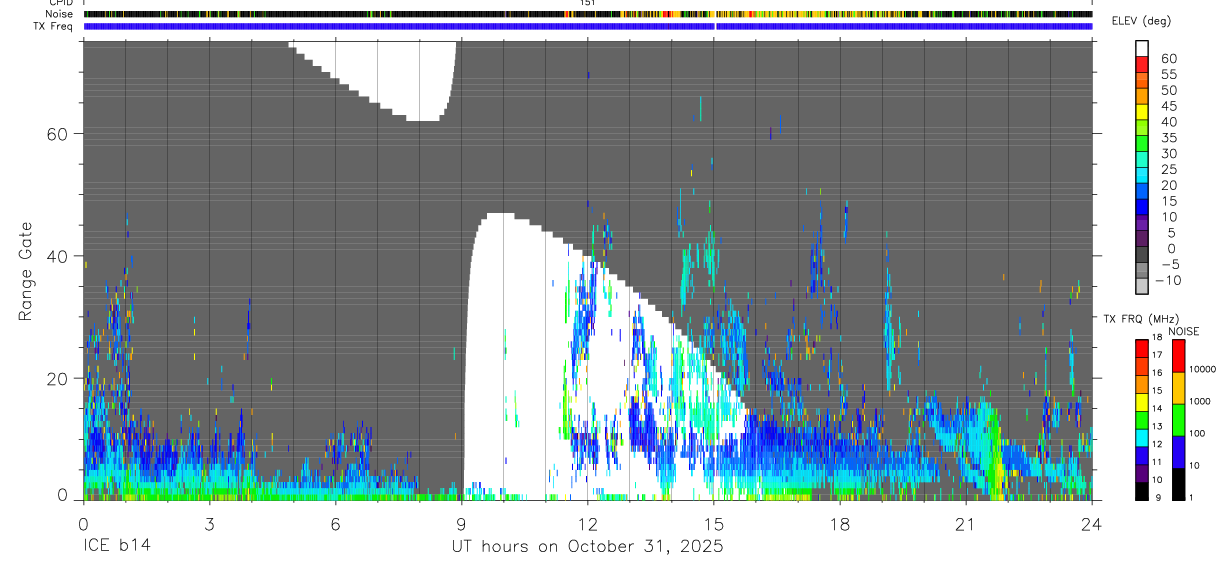This screenshot has width=1228, height=567.
Task: Click the 6 tick label on the UT hours axis
Action: [x=335, y=524]
